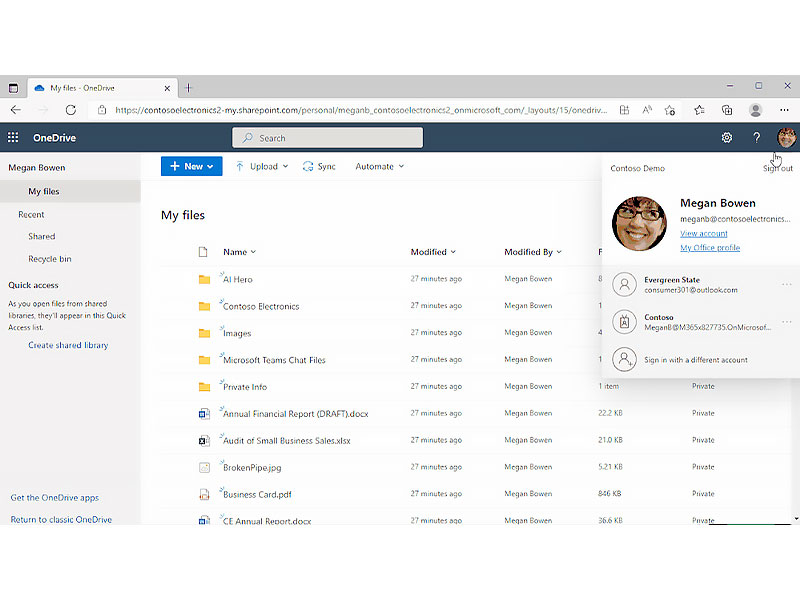
Task: Click the Evergreen State account avatar icon
Action: 624,284
